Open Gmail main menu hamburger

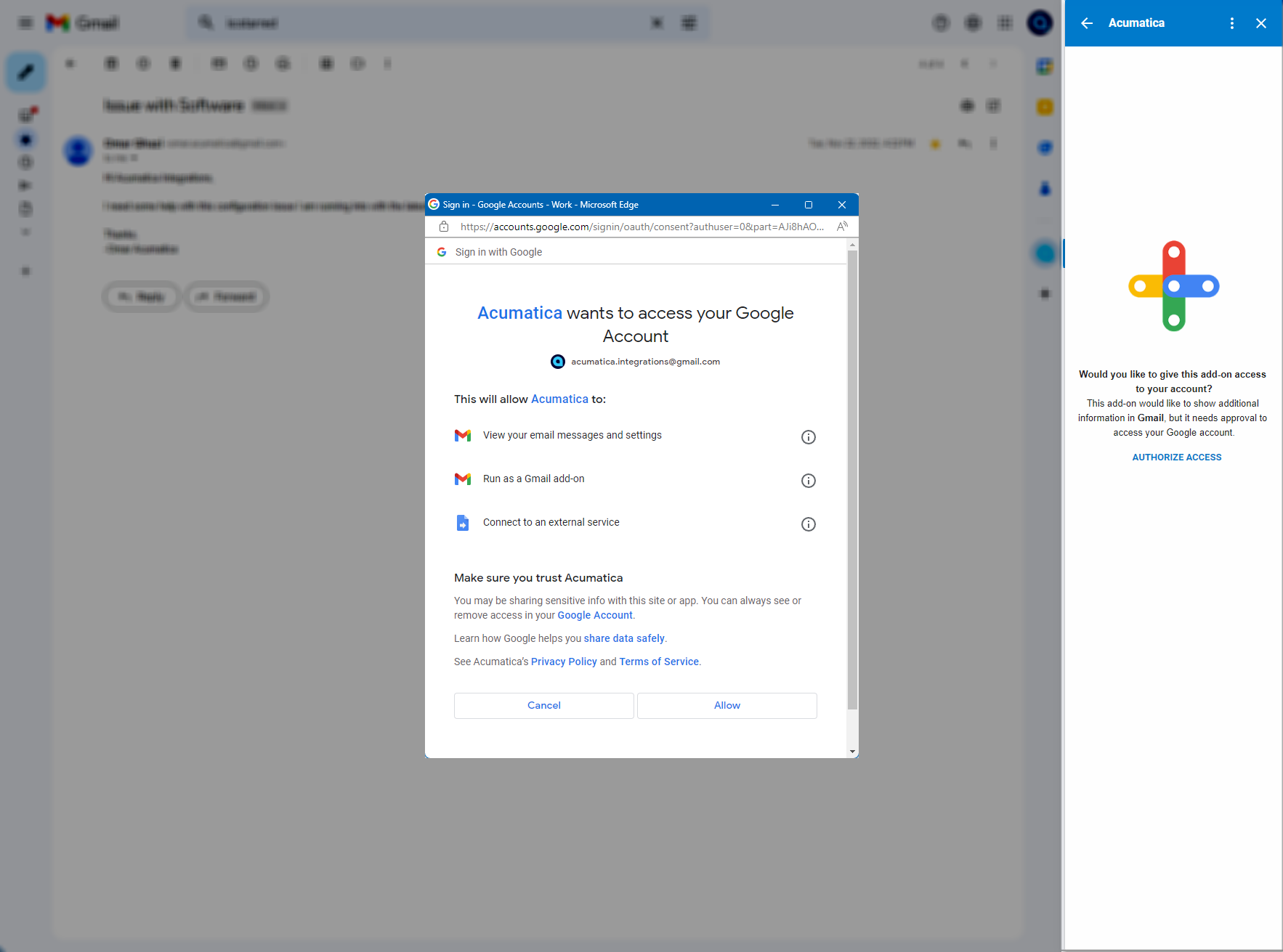[x=26, y=23]
